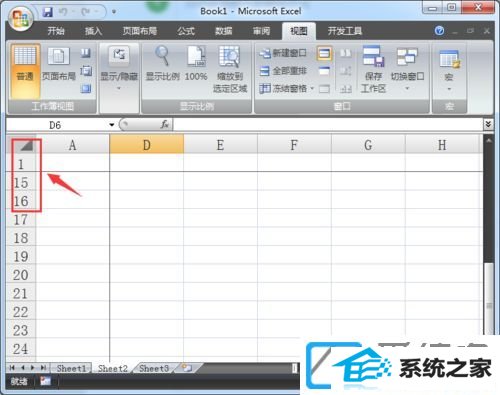Open the Zoom (显示比例) magnifier tool
This screenshot has height=395, width=500.
162,64
